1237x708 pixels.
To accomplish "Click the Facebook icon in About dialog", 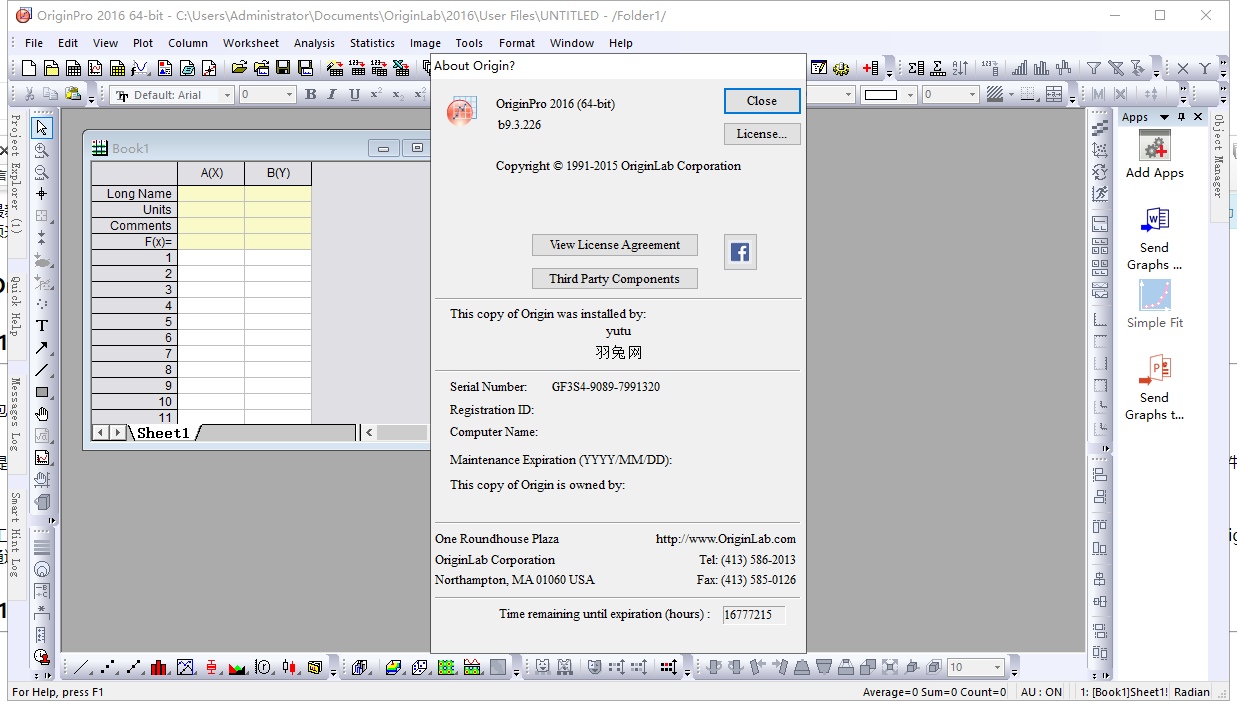I will pyautogui.click(x=740, y=252).
